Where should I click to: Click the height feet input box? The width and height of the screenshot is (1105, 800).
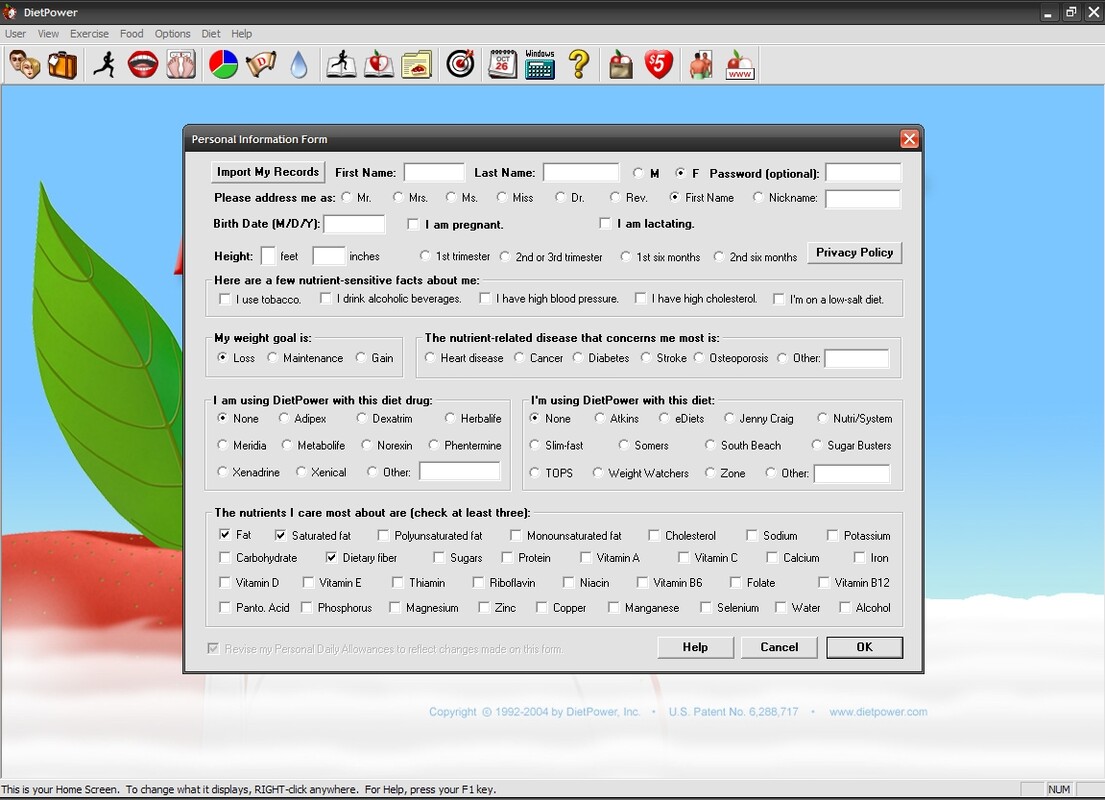pyautogui.click(x=268, y=256)
